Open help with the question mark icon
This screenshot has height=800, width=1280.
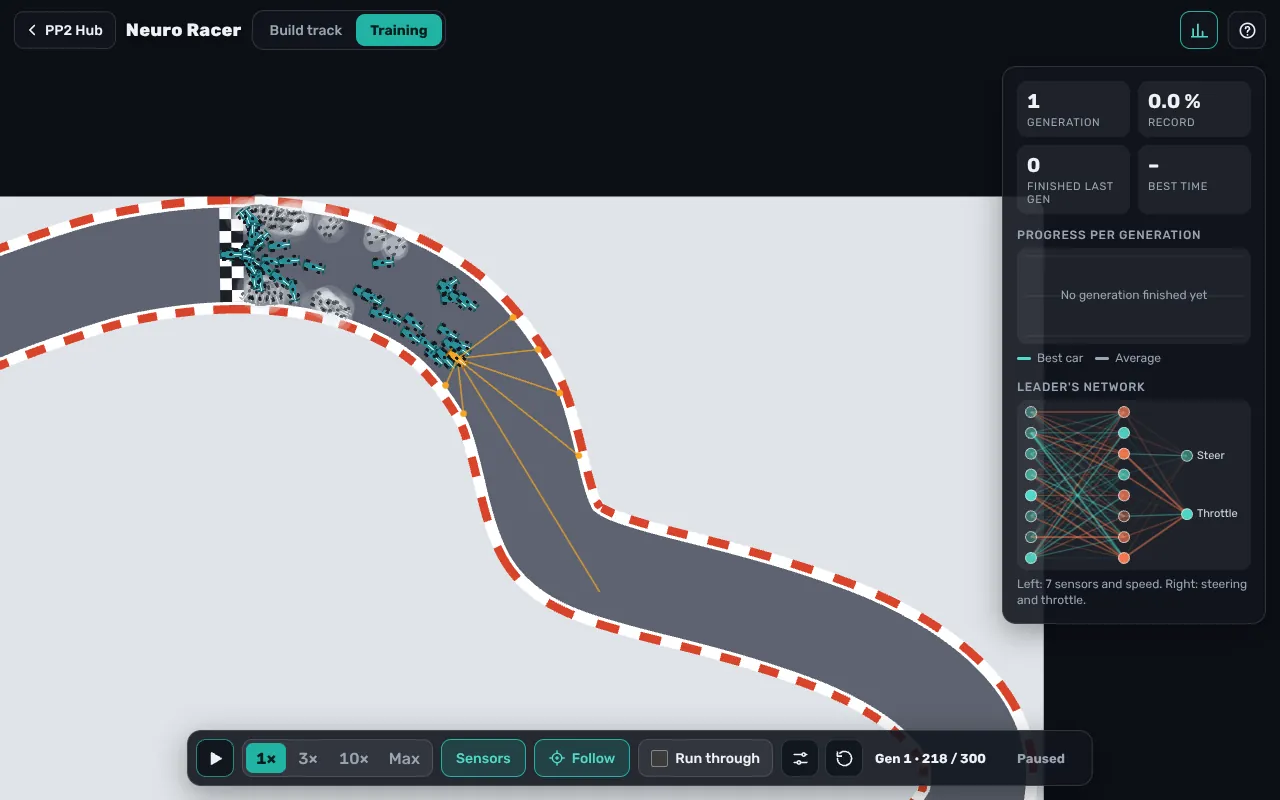[x=1247, y=30]
